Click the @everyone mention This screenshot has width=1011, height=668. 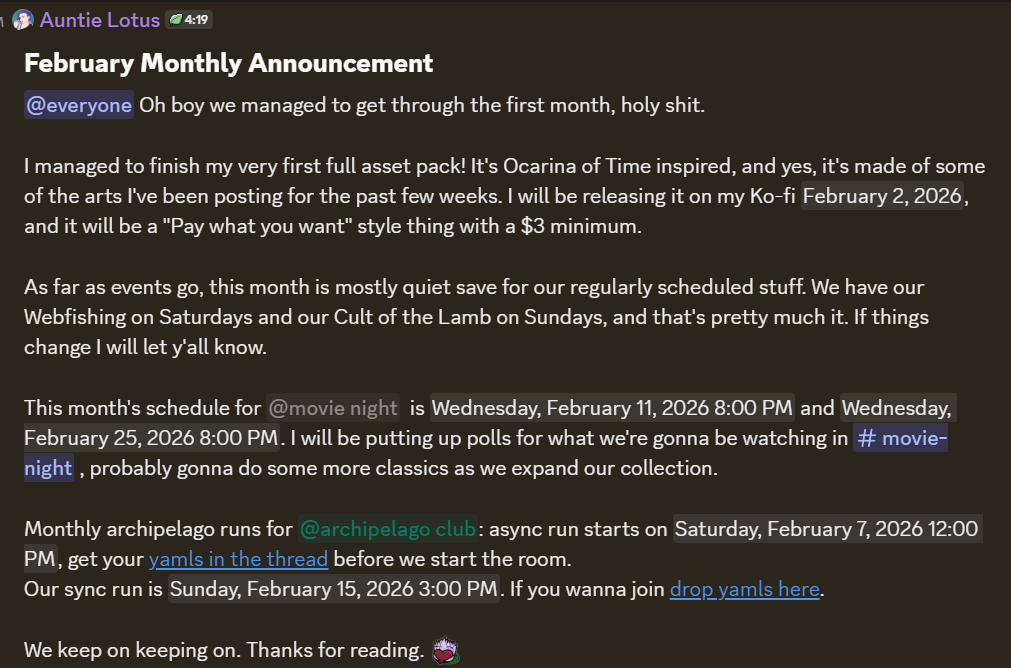coord(79,105)
